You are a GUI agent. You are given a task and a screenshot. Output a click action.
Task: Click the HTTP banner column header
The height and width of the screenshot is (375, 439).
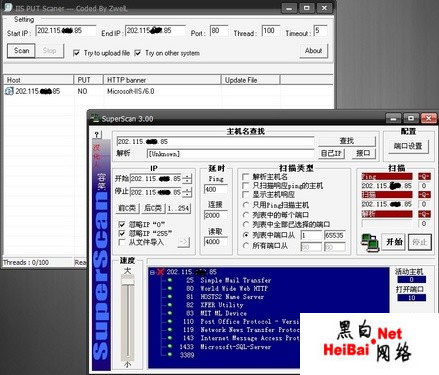point(162,80)
